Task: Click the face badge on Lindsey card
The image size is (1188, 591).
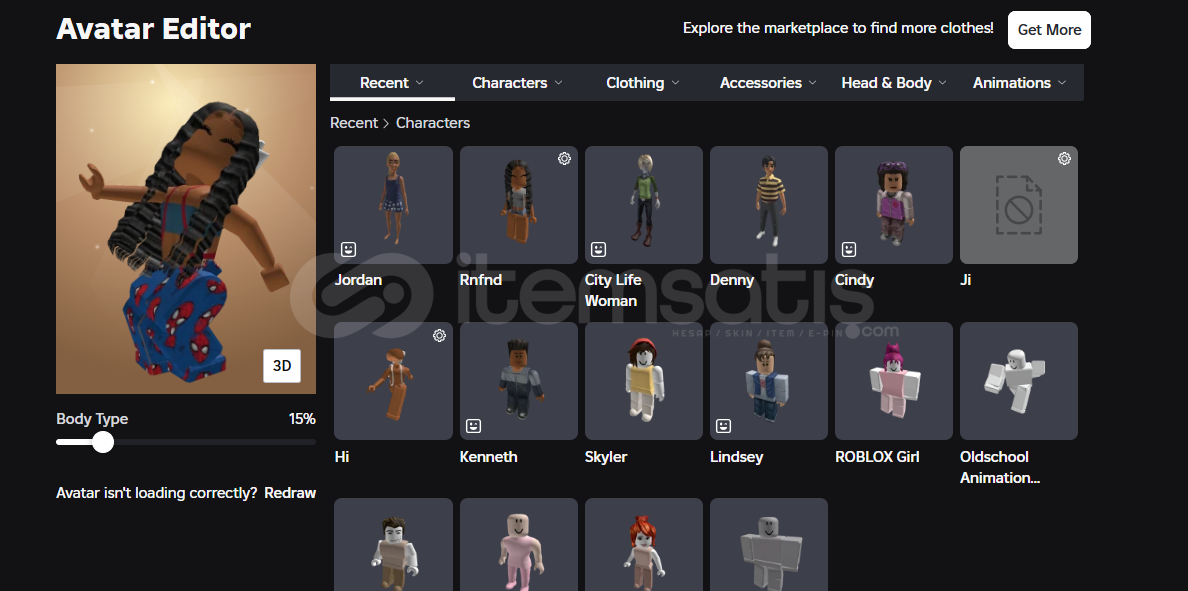Action: (x=724, y=426)
